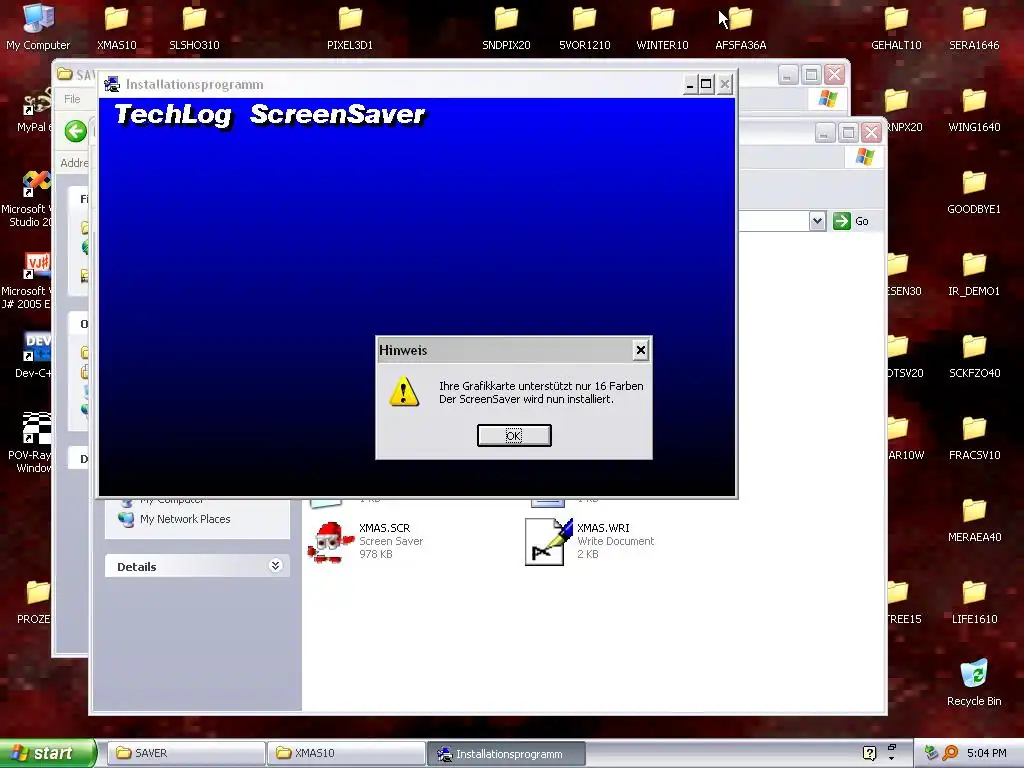This screenshot has height=768, width=1024.
Task: Open the AFSFA36A desktop folder
Action: tap(741, 27)
